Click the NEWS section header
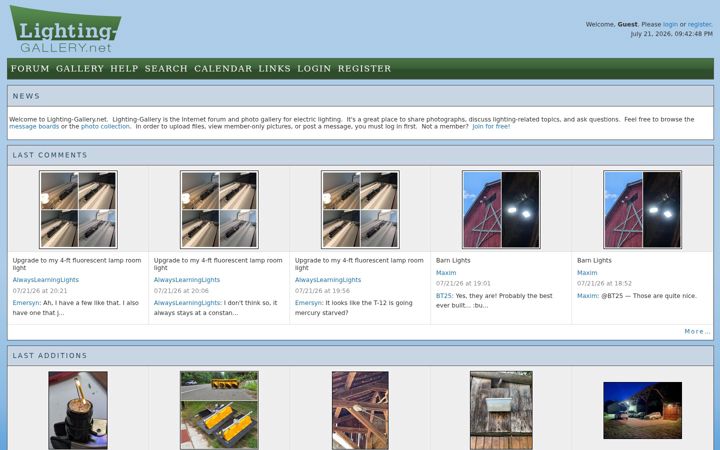 360,96
